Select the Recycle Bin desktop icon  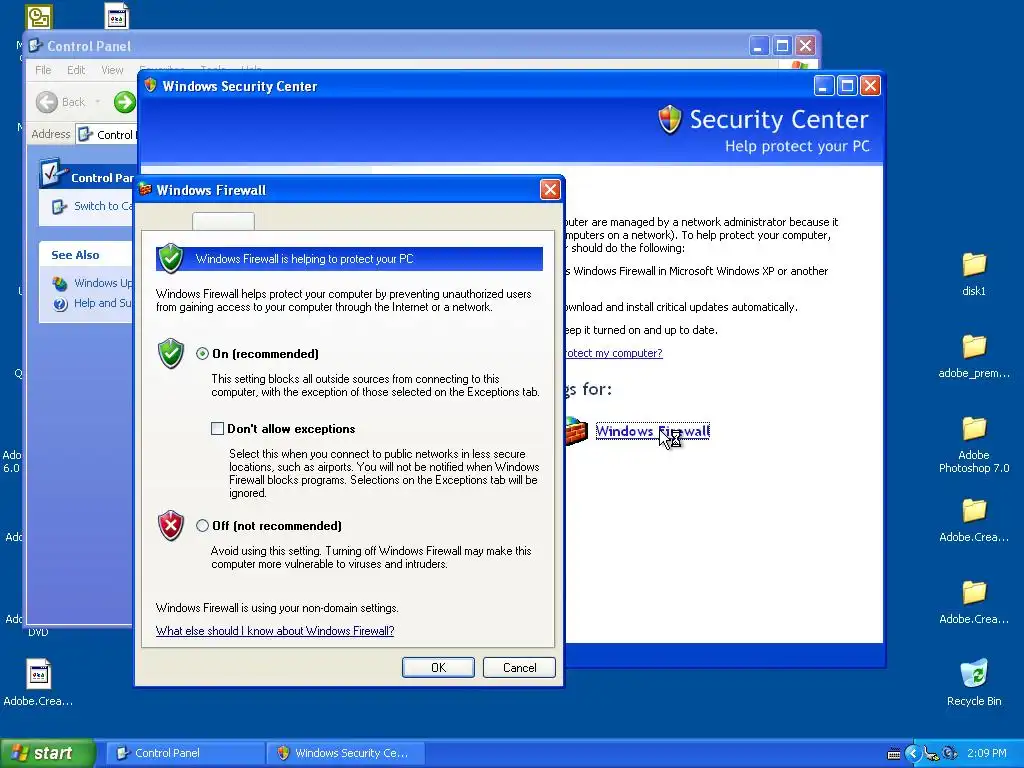tap(974, 683)
